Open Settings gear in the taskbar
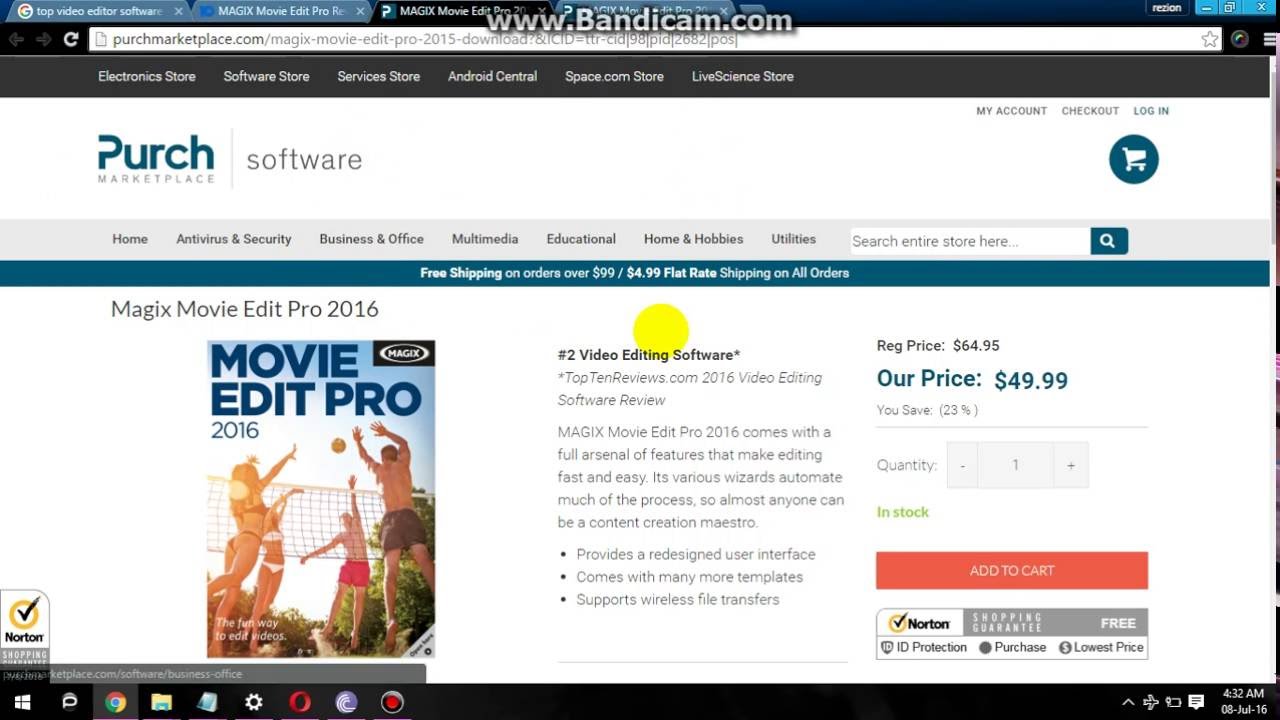Image resolution: width=1280 pixels, height=720 pixels. pyautogui.click(x=254, y=702)
